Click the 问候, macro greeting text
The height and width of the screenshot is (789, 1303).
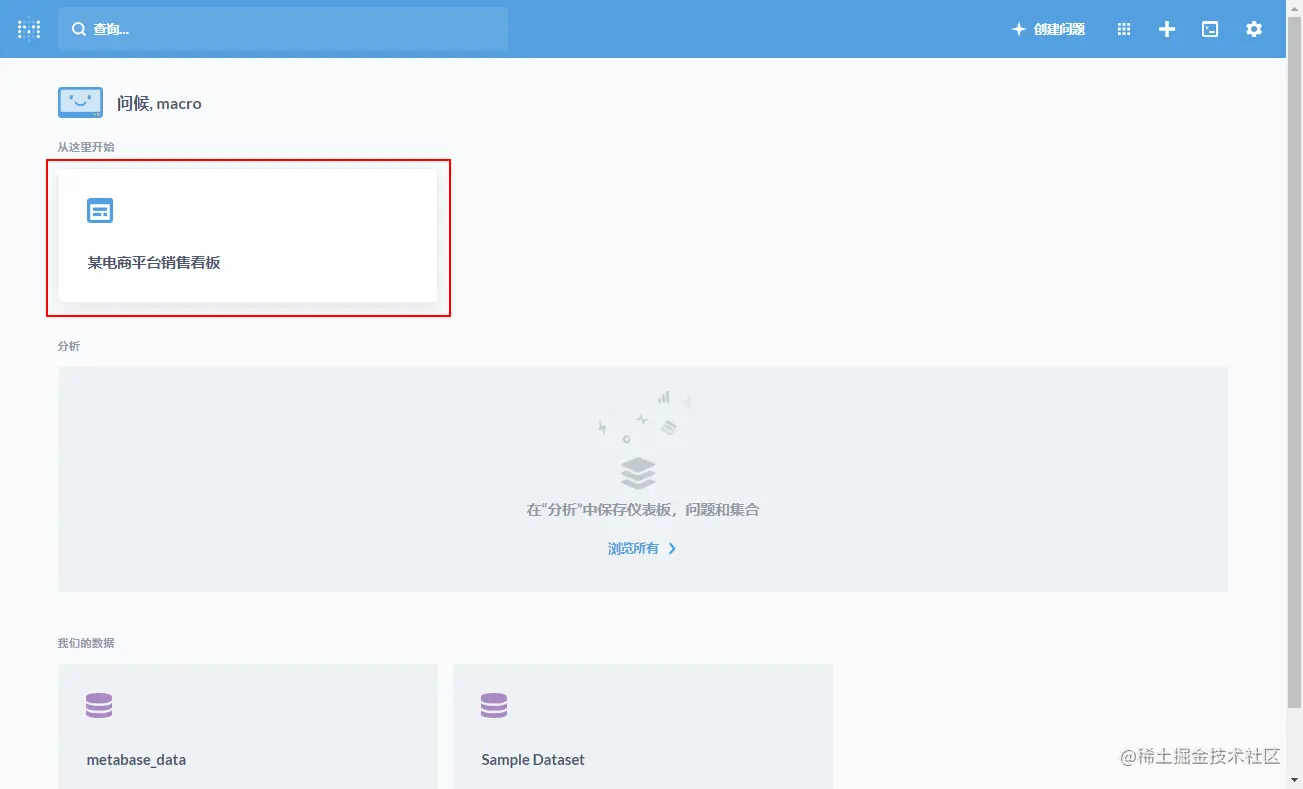[159, 103]
